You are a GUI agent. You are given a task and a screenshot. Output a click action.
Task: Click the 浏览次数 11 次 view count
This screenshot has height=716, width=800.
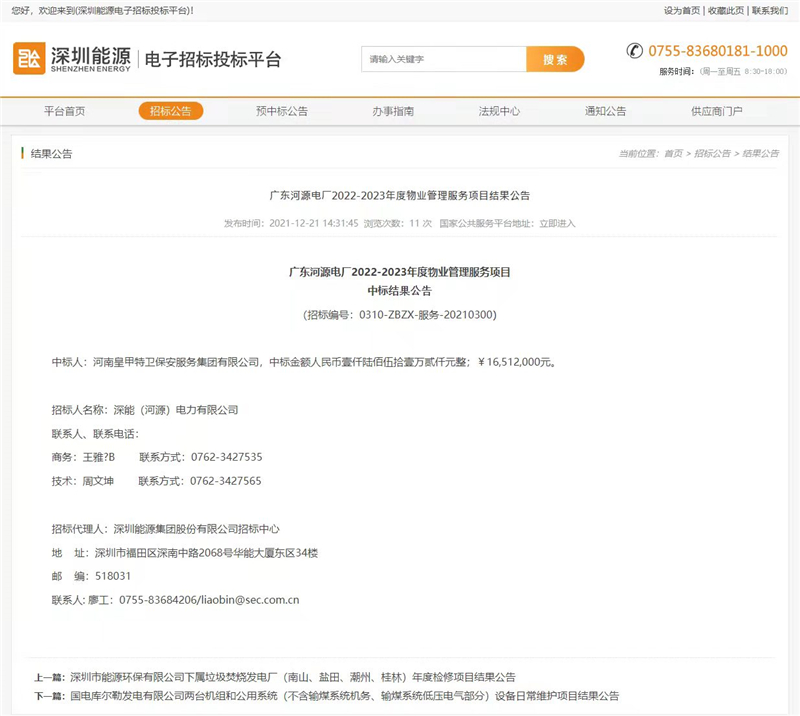[x=398, y=224]
